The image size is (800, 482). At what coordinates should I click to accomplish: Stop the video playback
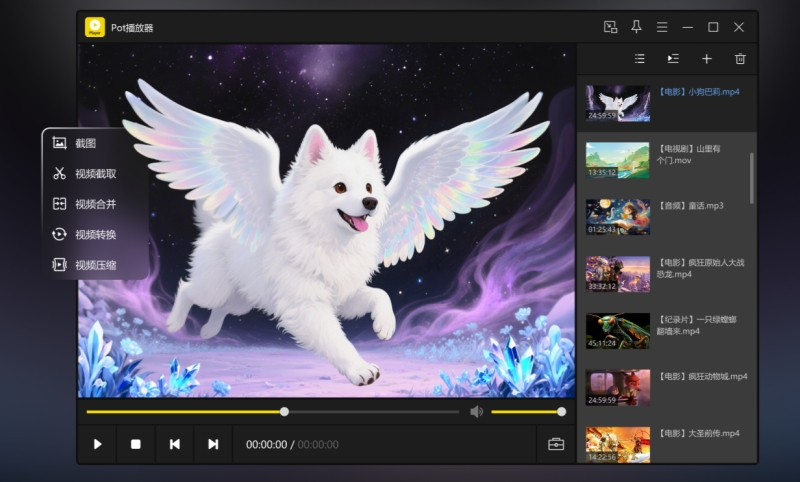click(x=136, y=444)
